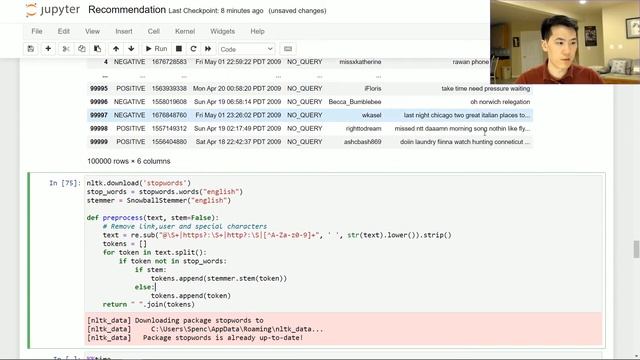Viewport: 640px width, 360px height.
Task: Paste cells below
Action: [x=98, y=49]
